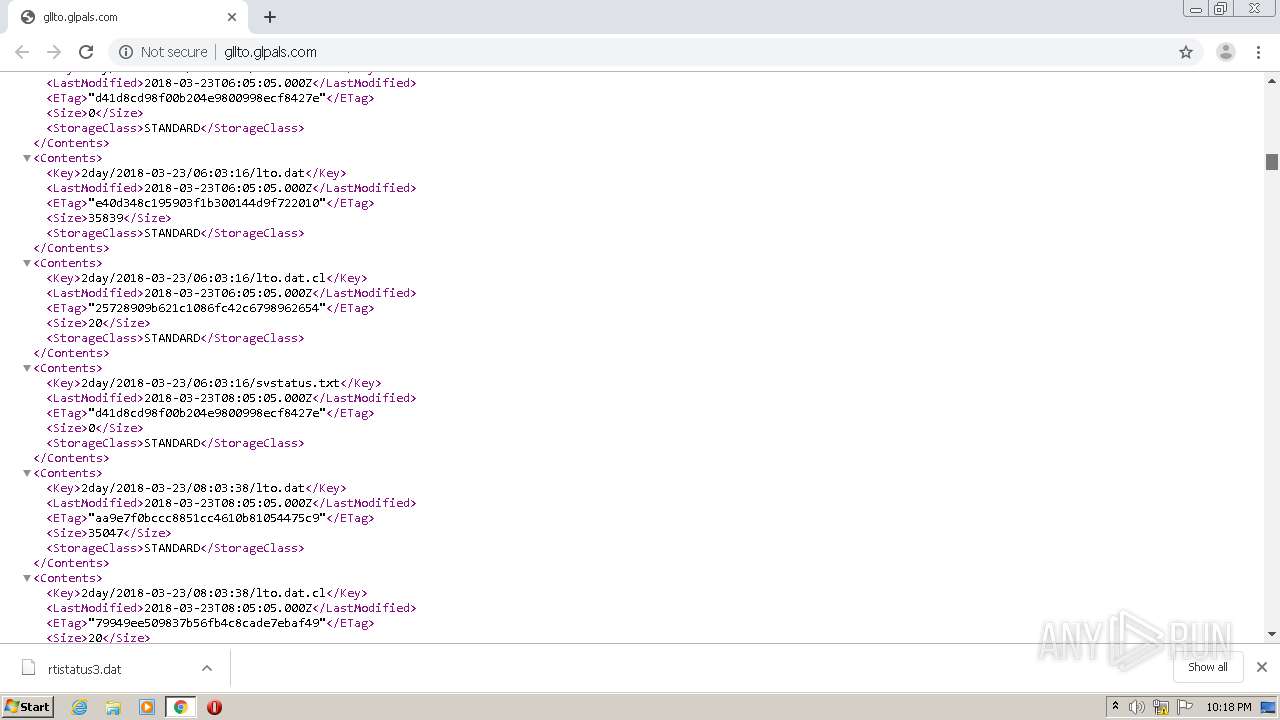The image size is (1280, 720).
Task: Click ETag aa9e7f0bccc8851cc4610b81054475c9
Action: (x=207, y=518)
